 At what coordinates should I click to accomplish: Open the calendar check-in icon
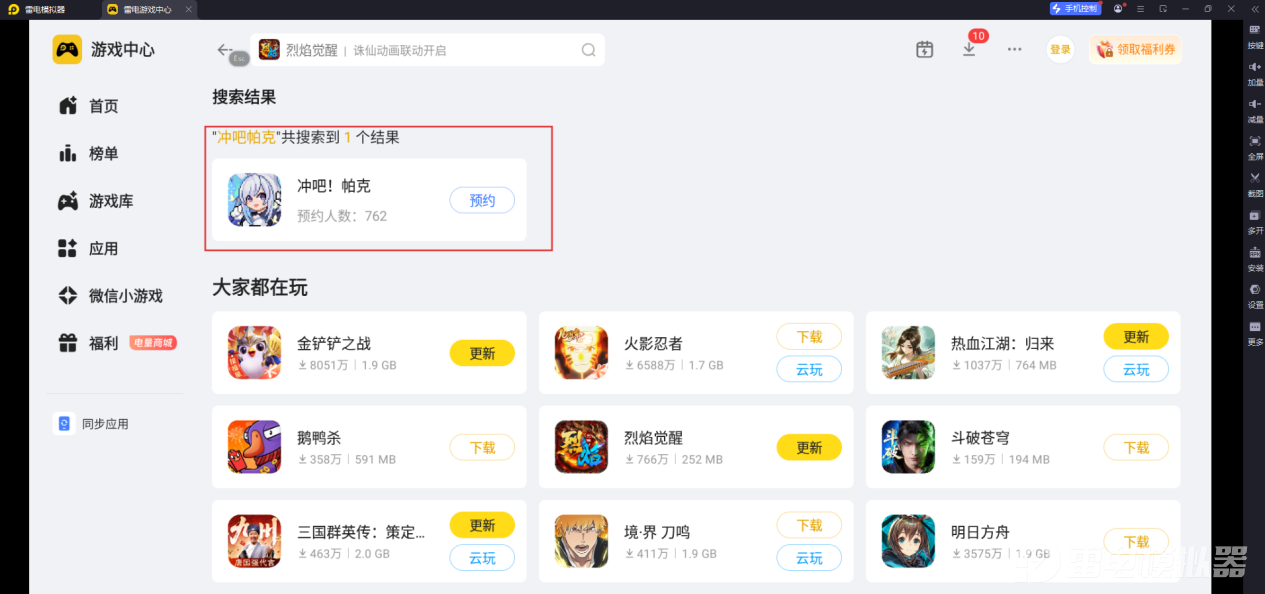(925, 49)
